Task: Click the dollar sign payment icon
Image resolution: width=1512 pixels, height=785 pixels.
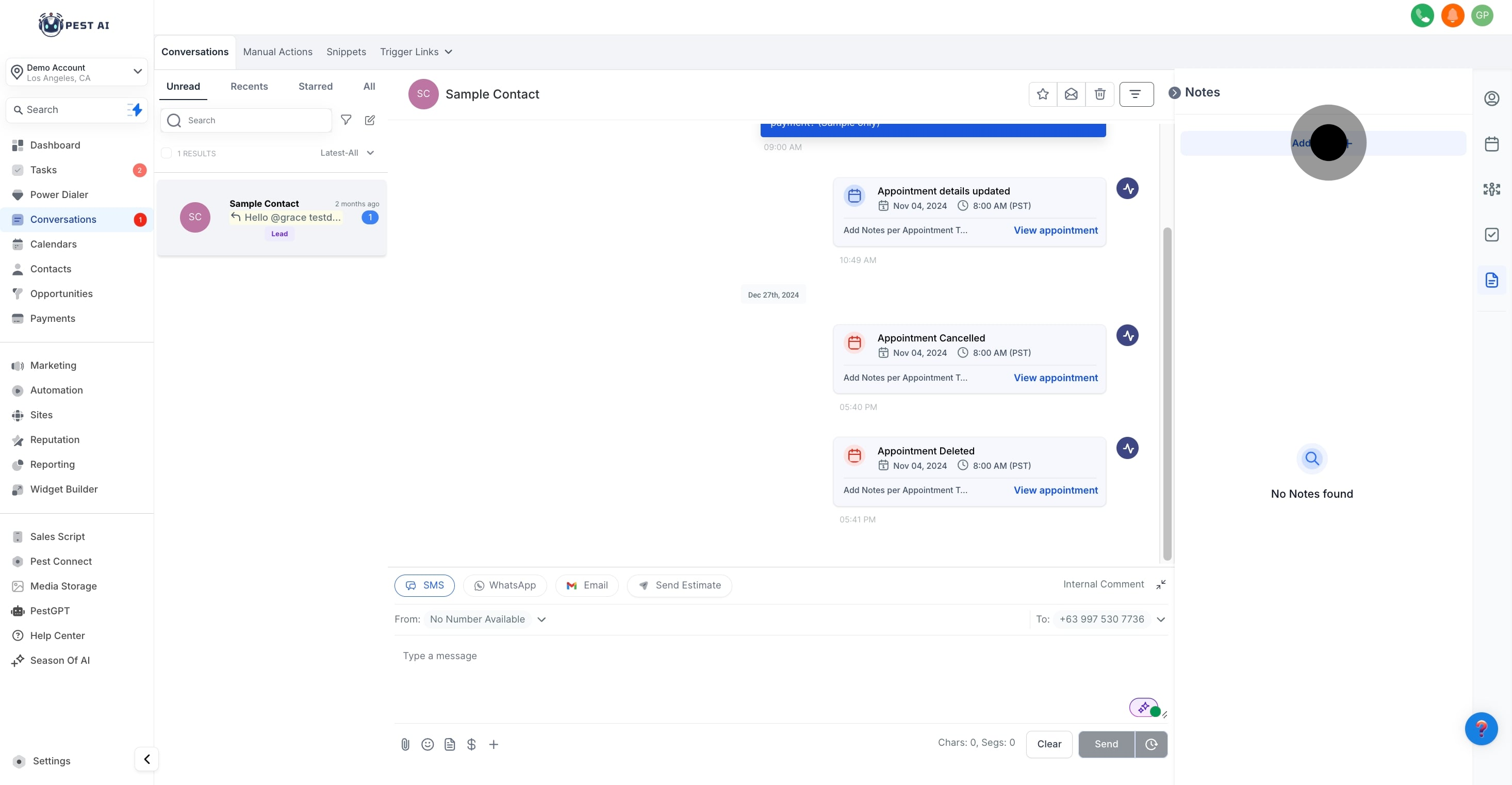Action: 471,744
